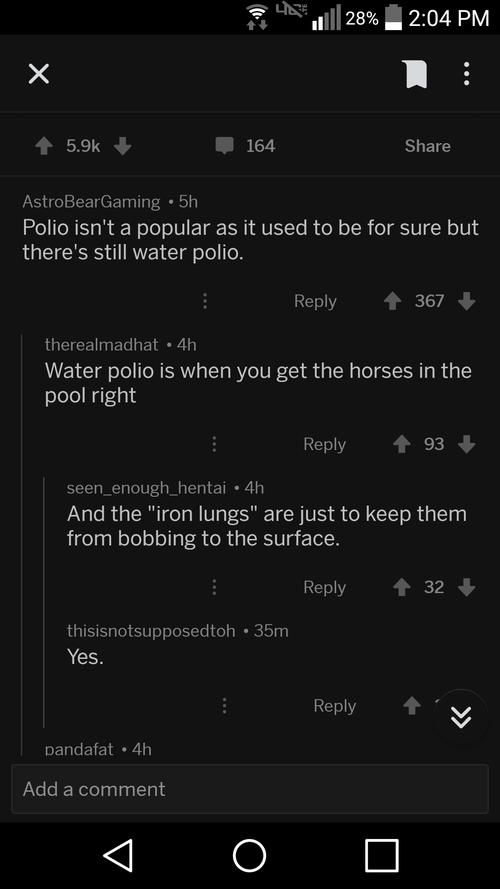Bookmark this post with the save icon

point(415,74)
